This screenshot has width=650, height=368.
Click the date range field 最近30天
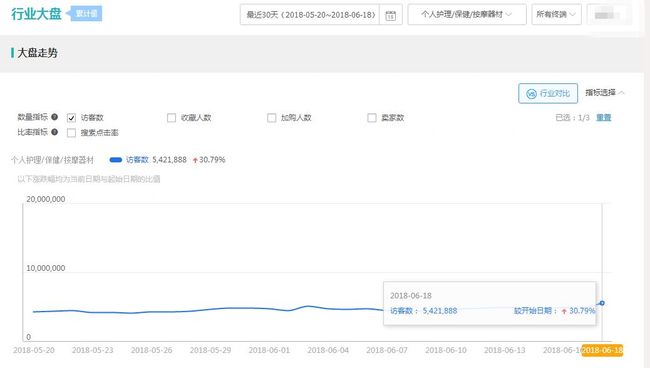[310, 15]
